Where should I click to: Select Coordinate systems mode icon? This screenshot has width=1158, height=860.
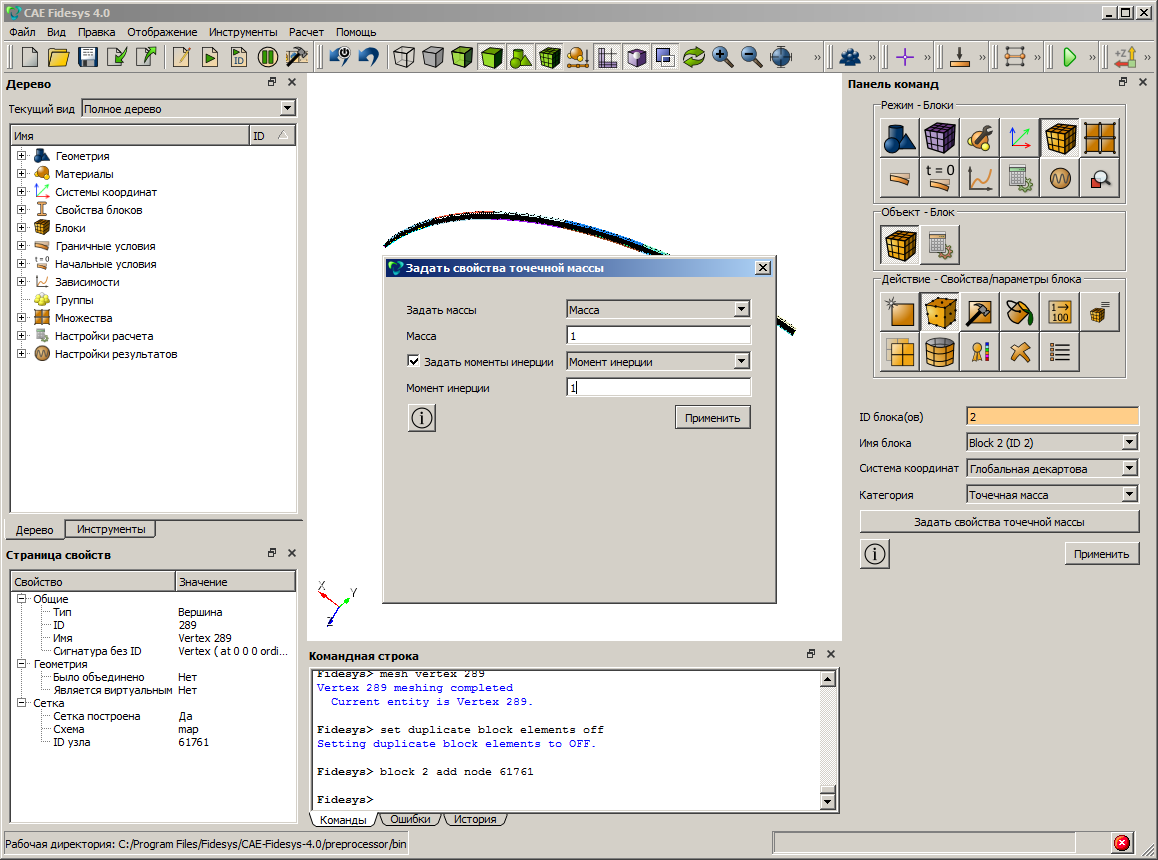(x=1020, y=138)
